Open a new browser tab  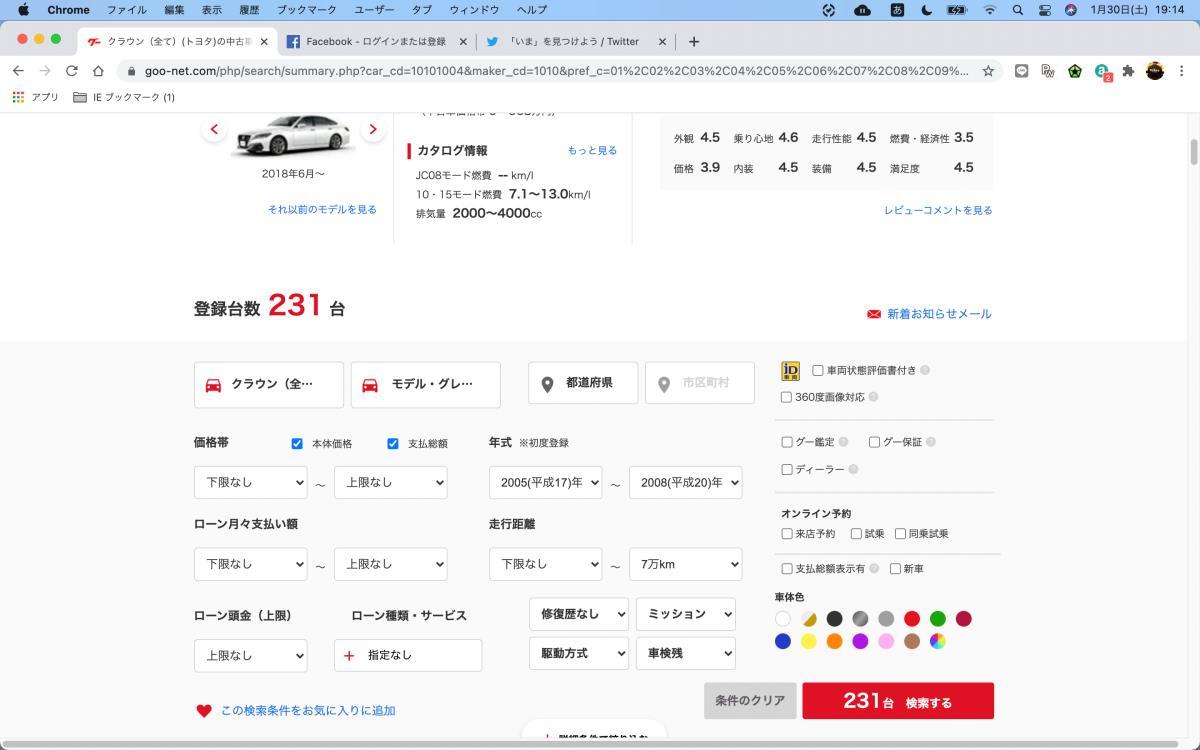(x=694, y=42)
